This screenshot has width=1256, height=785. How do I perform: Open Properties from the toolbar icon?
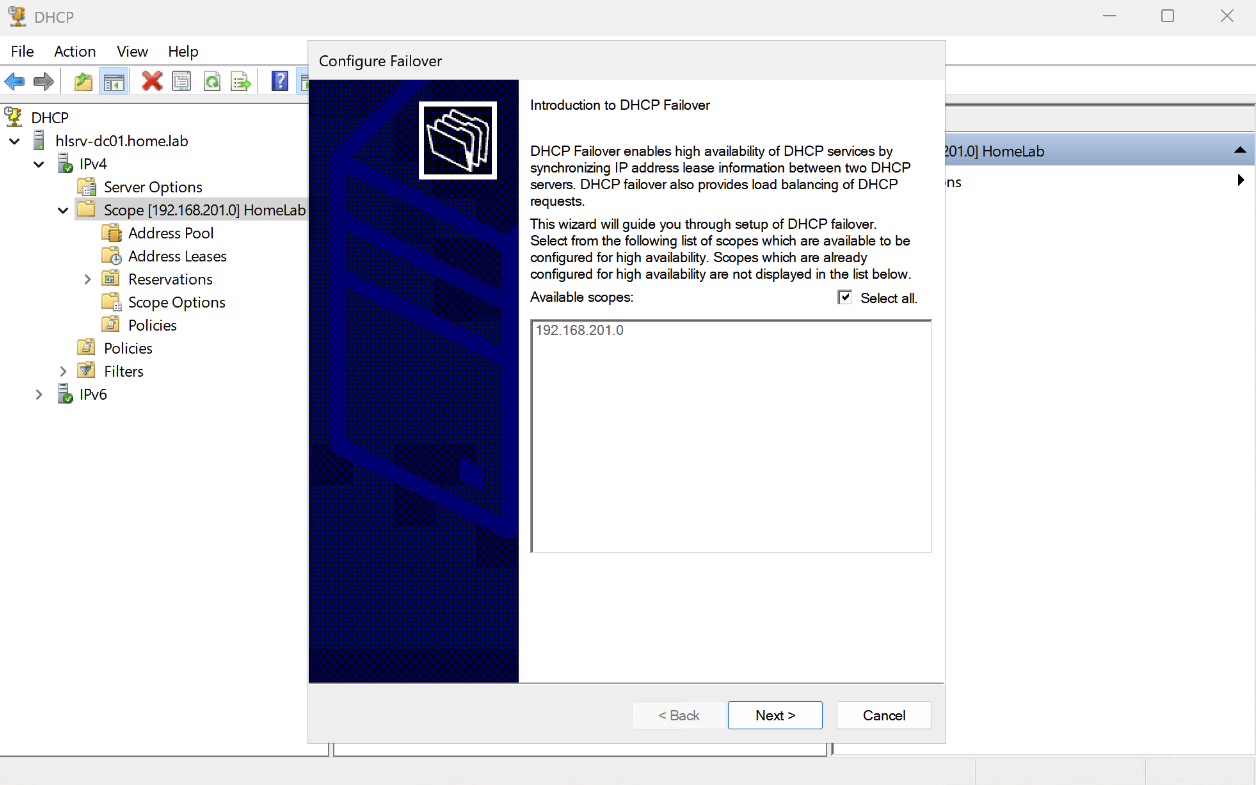coord(181,82)
